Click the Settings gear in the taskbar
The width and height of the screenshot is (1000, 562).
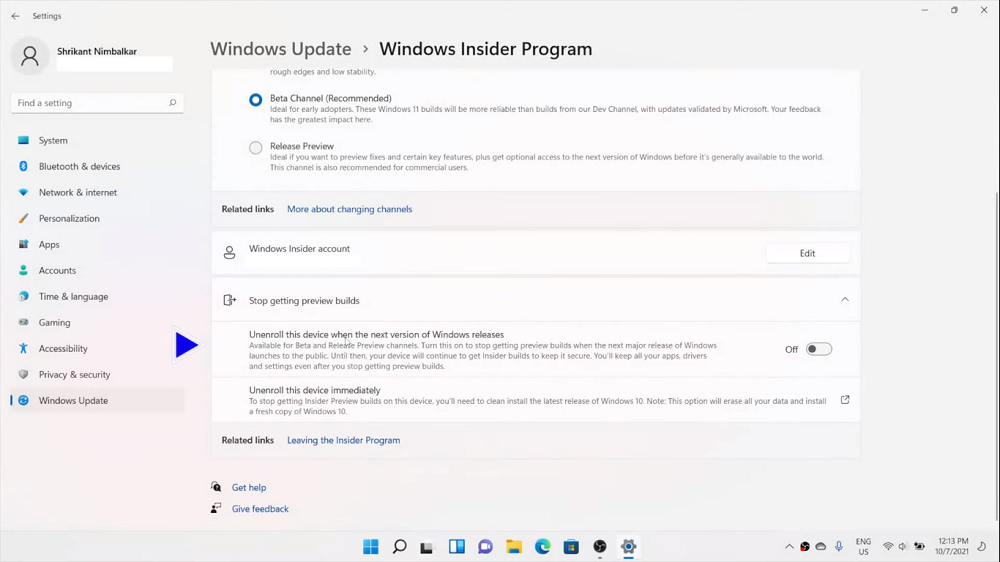tap(629, 547)
